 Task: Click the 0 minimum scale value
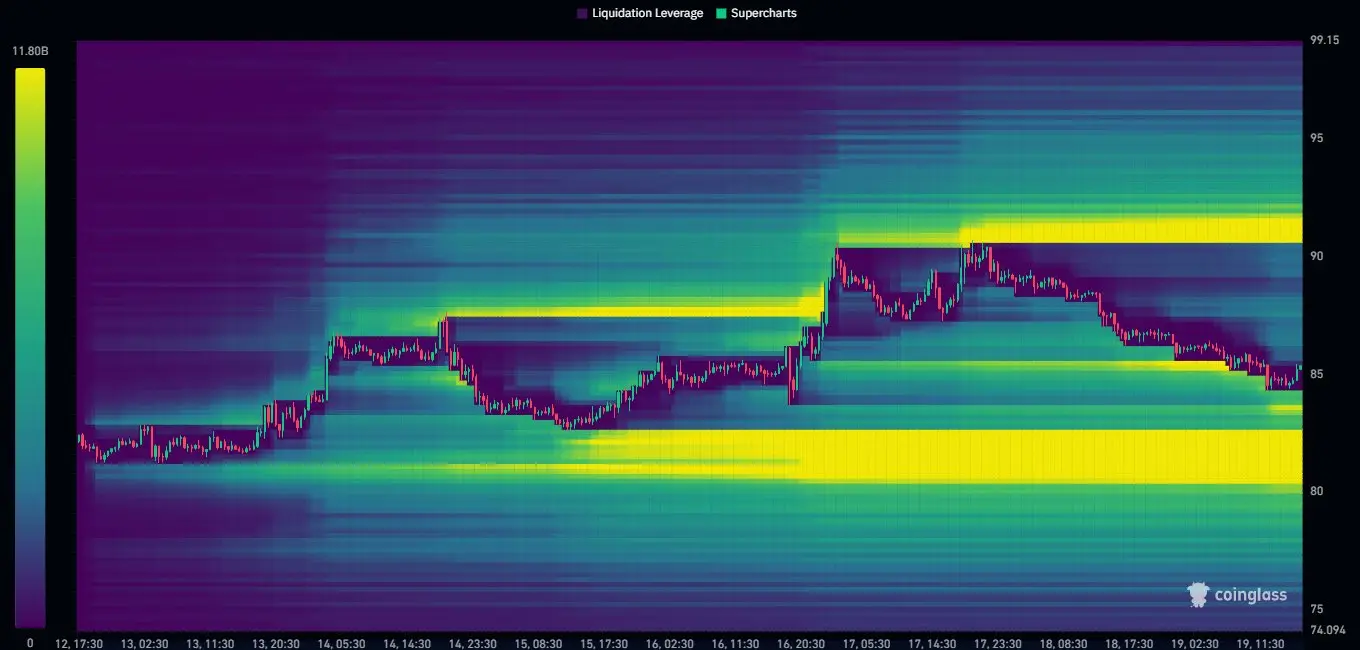[30, 643]
